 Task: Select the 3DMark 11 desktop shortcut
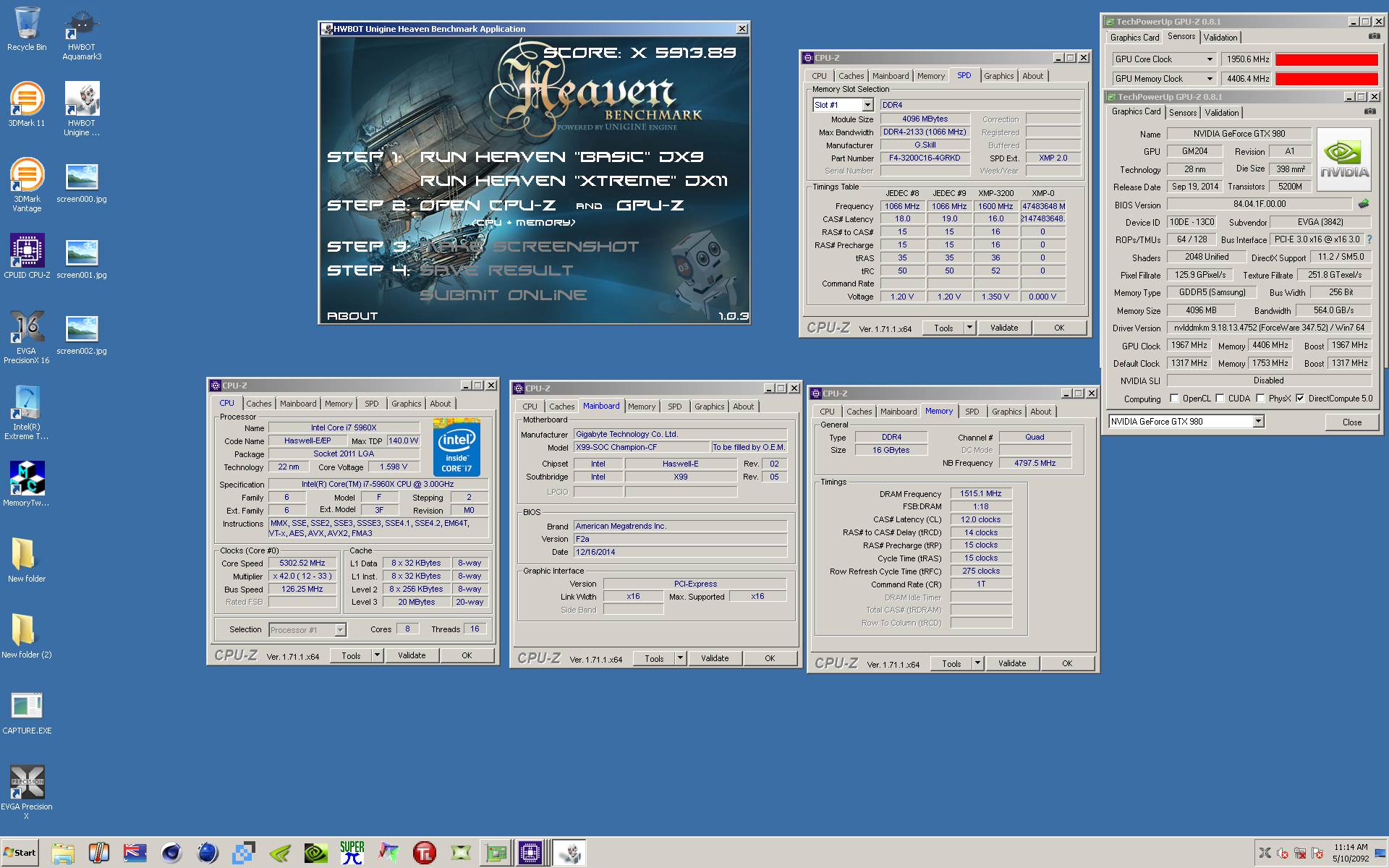27,105
